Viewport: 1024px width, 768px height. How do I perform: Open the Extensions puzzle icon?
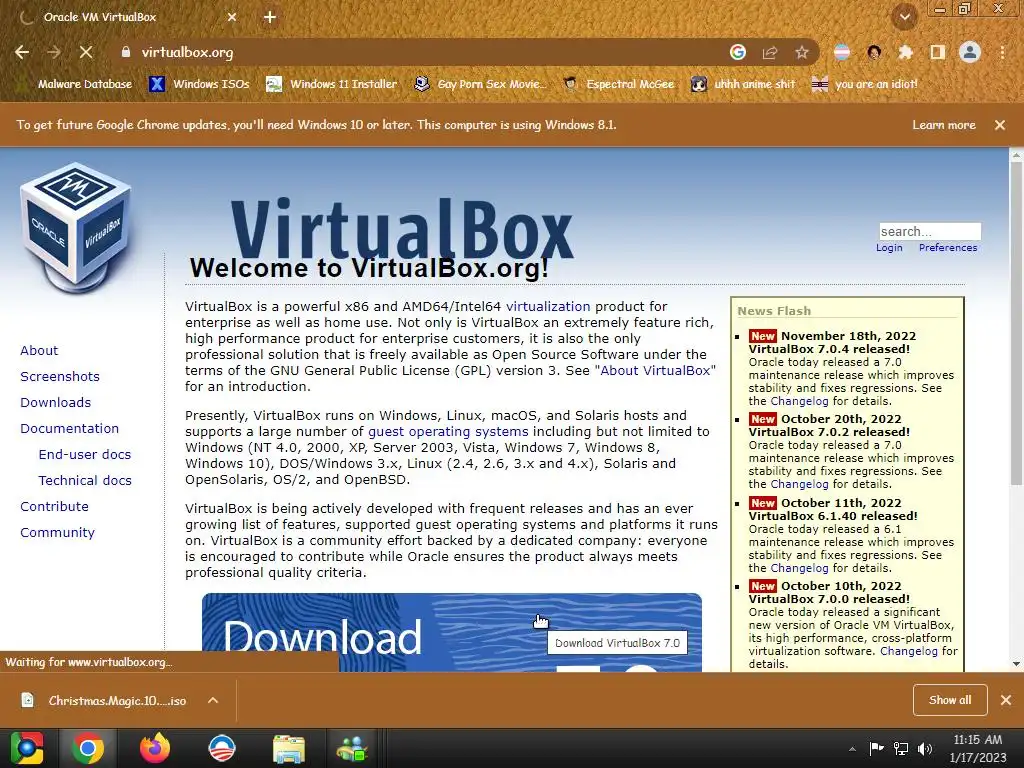[x=905, y=52]
